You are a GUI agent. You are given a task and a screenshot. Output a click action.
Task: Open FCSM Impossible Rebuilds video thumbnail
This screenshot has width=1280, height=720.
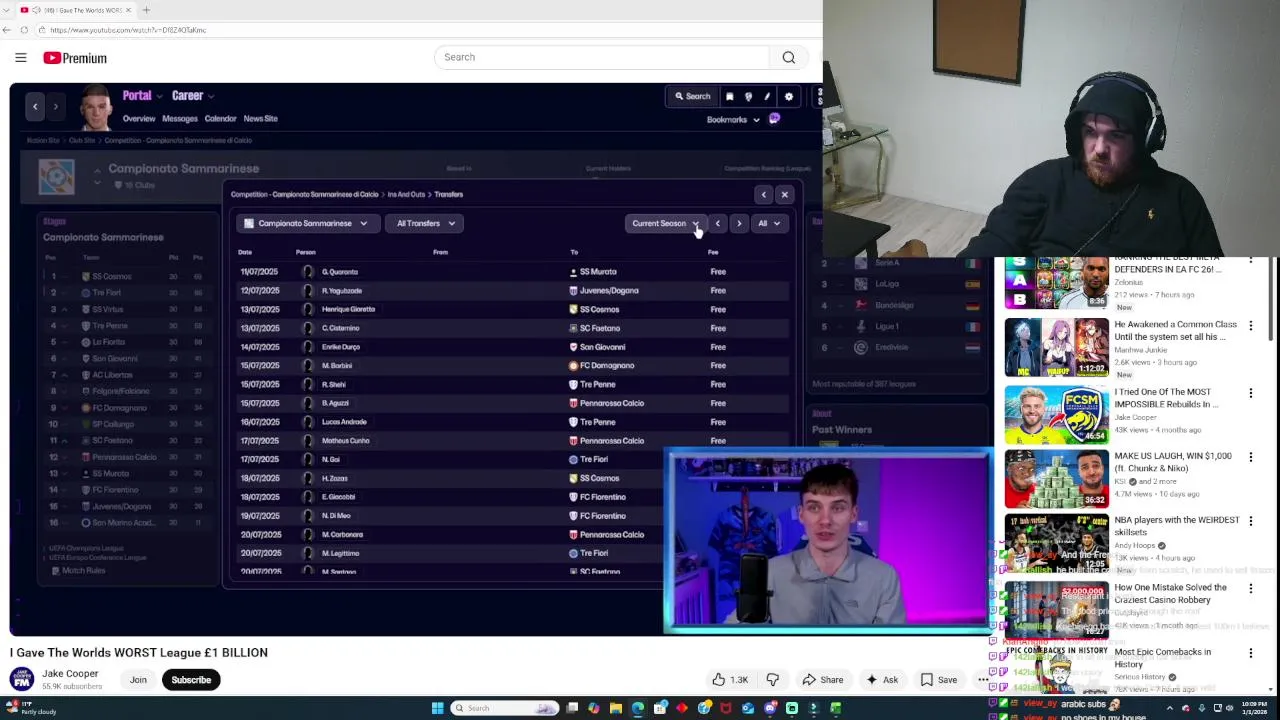pos(1056,414)
